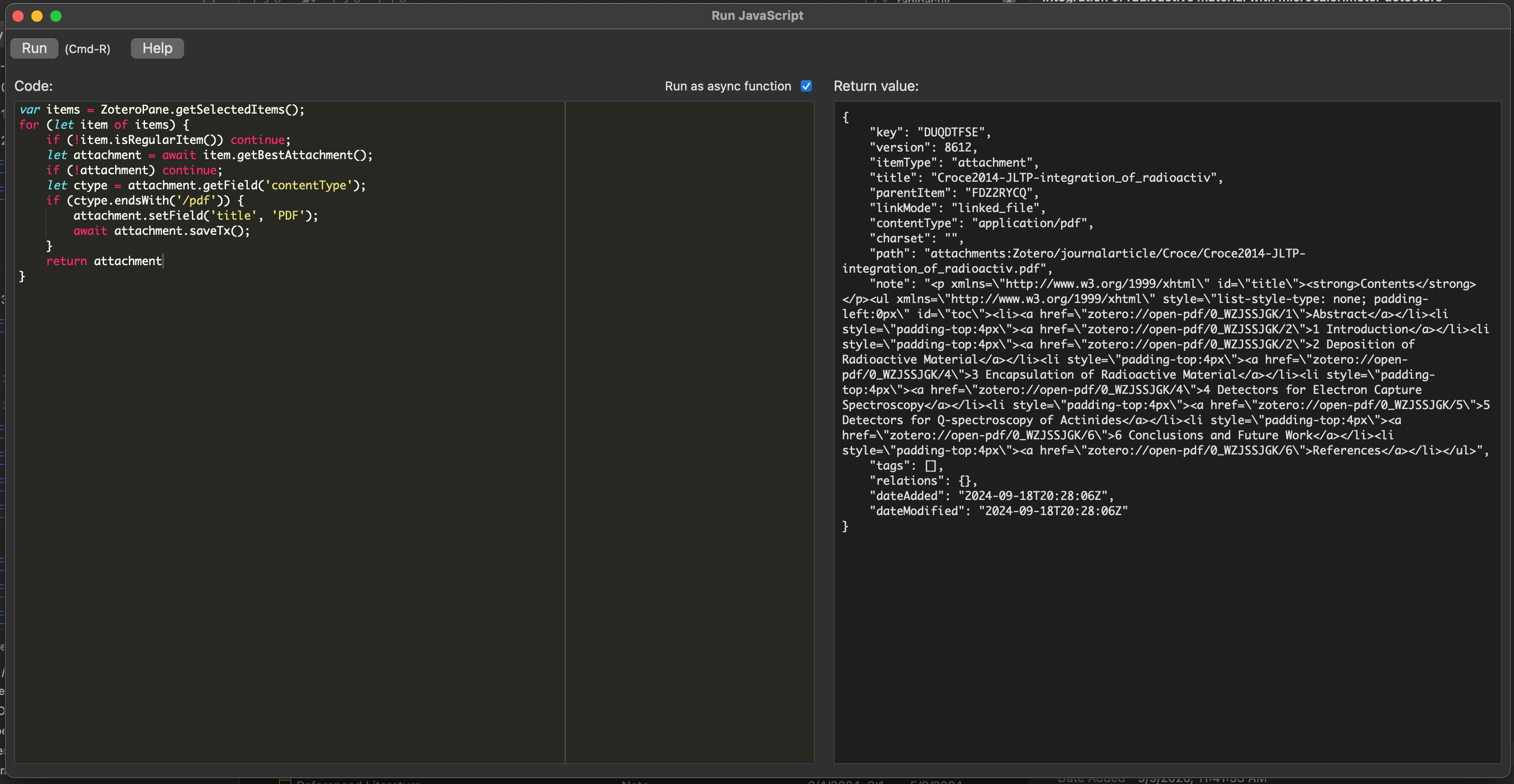Click the 'contentType' string in the code

(x=308, y=186)
